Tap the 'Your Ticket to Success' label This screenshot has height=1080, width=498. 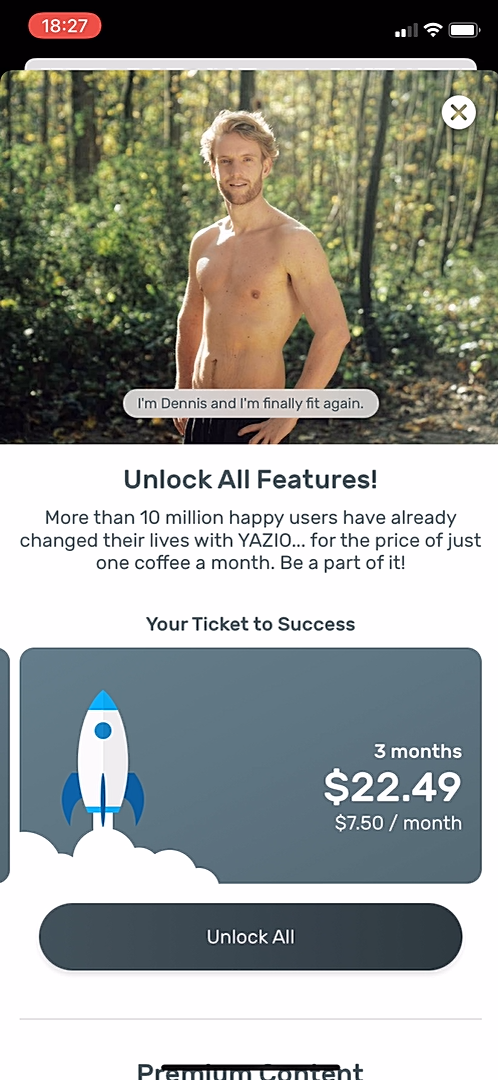(x=251, y=624)
